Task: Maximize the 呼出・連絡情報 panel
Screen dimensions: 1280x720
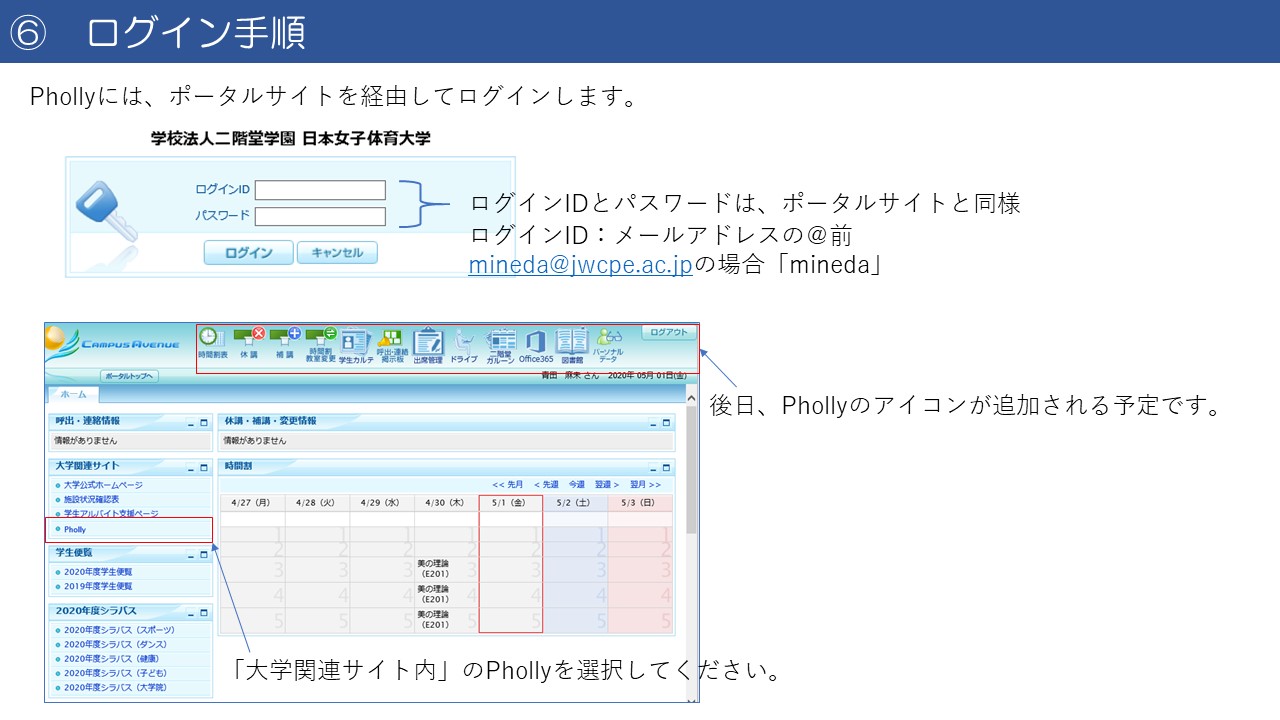Action: click(205, 423)
